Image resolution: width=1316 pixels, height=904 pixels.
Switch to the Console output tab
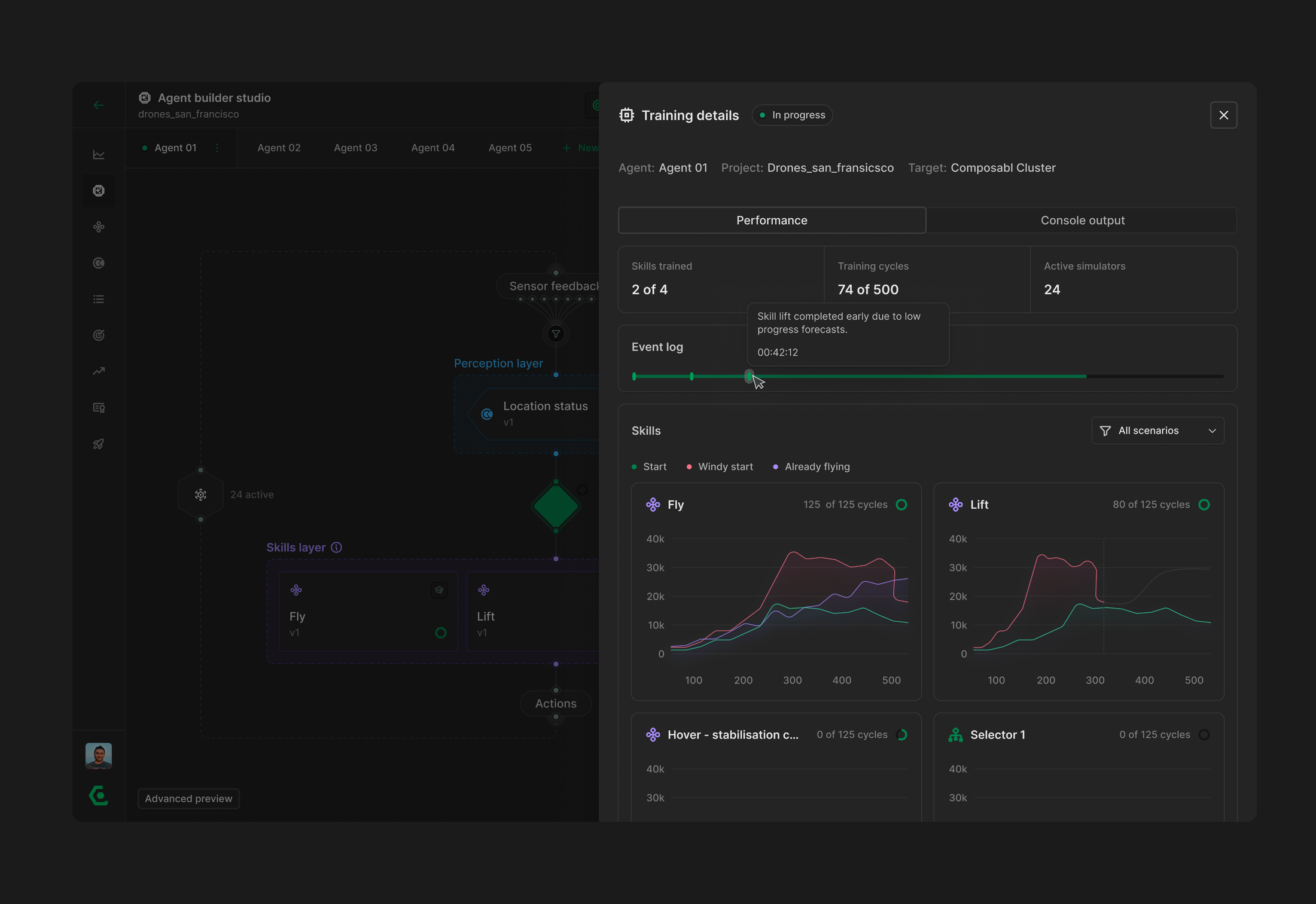pos(1082,221)
